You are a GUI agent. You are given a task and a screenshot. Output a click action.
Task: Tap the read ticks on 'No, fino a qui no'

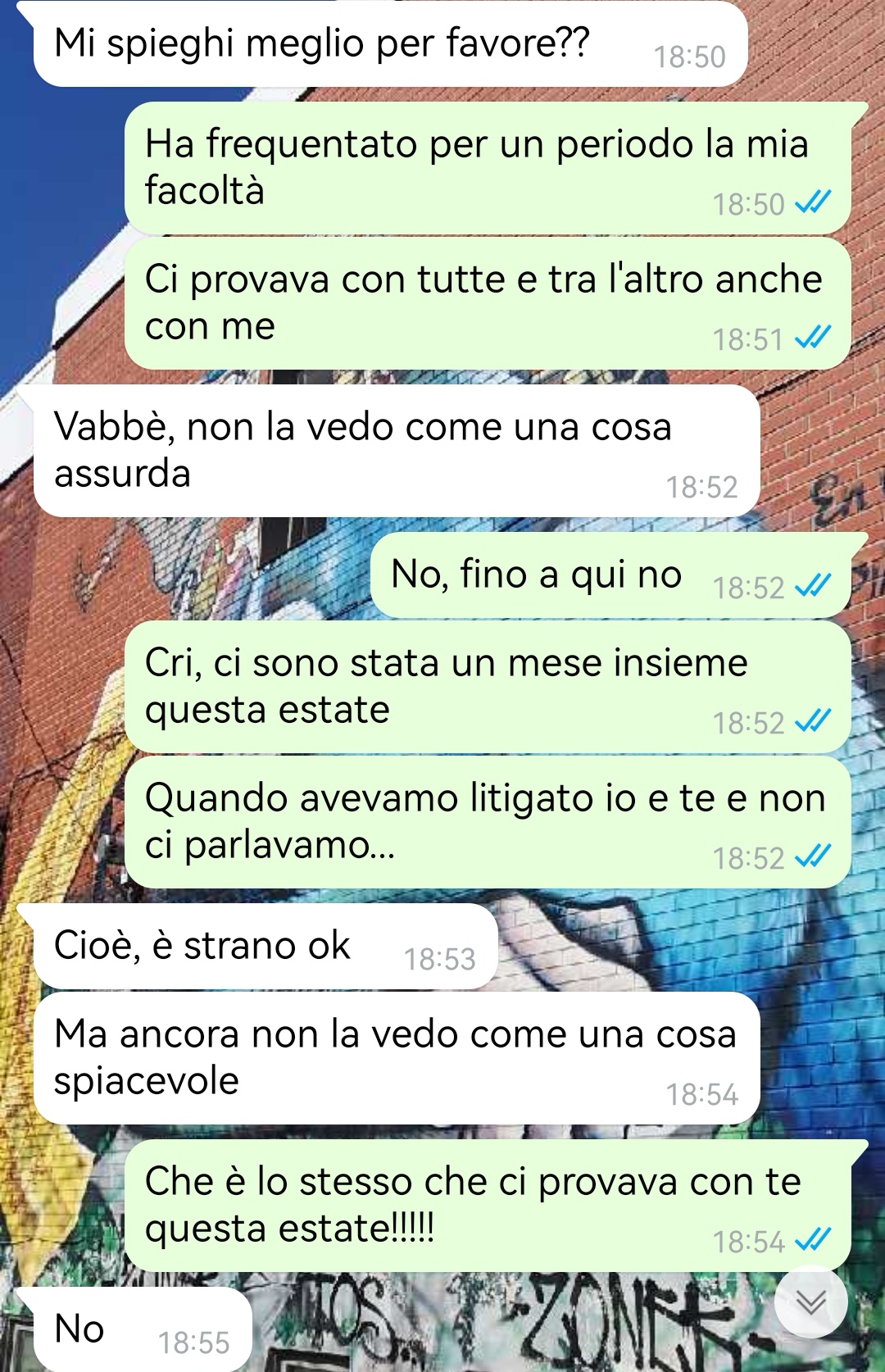(x=813, y=585)
